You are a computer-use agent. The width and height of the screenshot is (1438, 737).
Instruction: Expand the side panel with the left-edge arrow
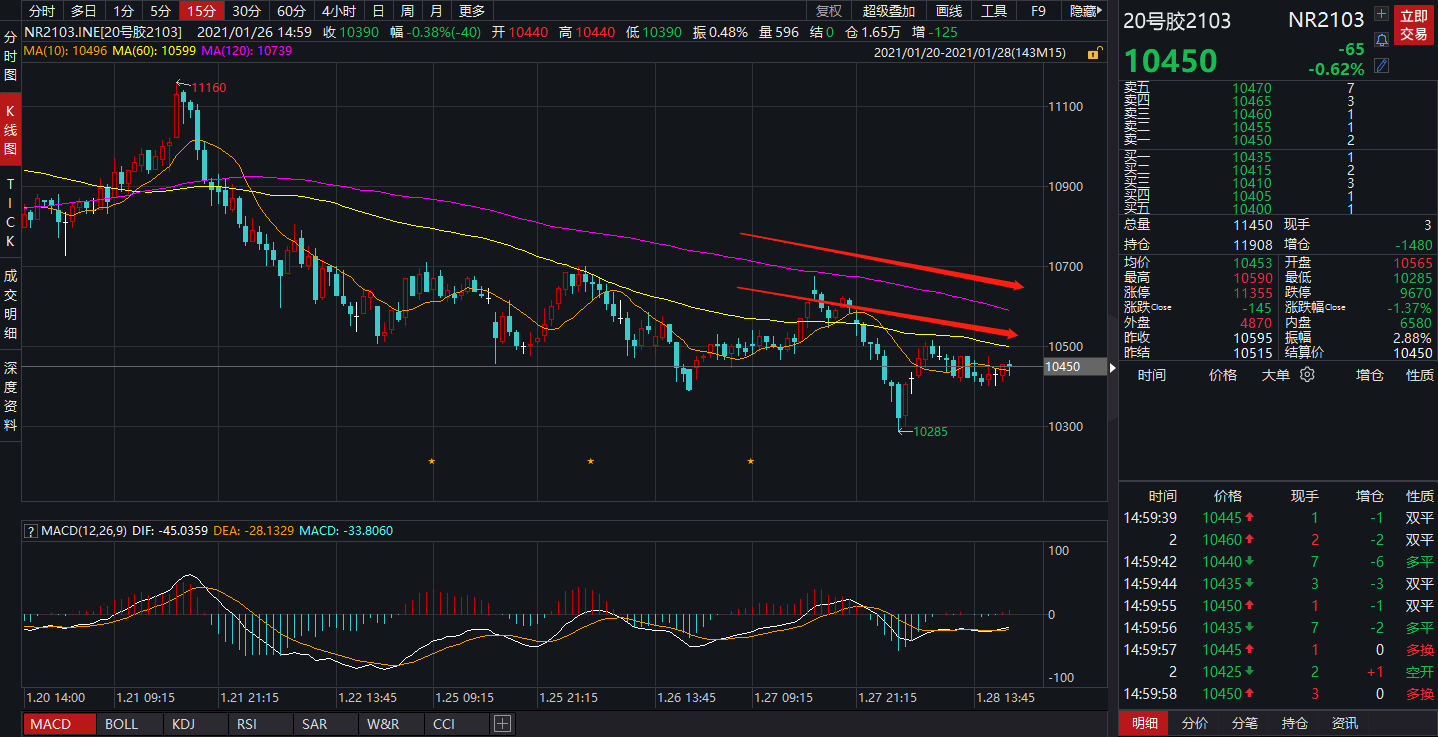pos(1113,367)
